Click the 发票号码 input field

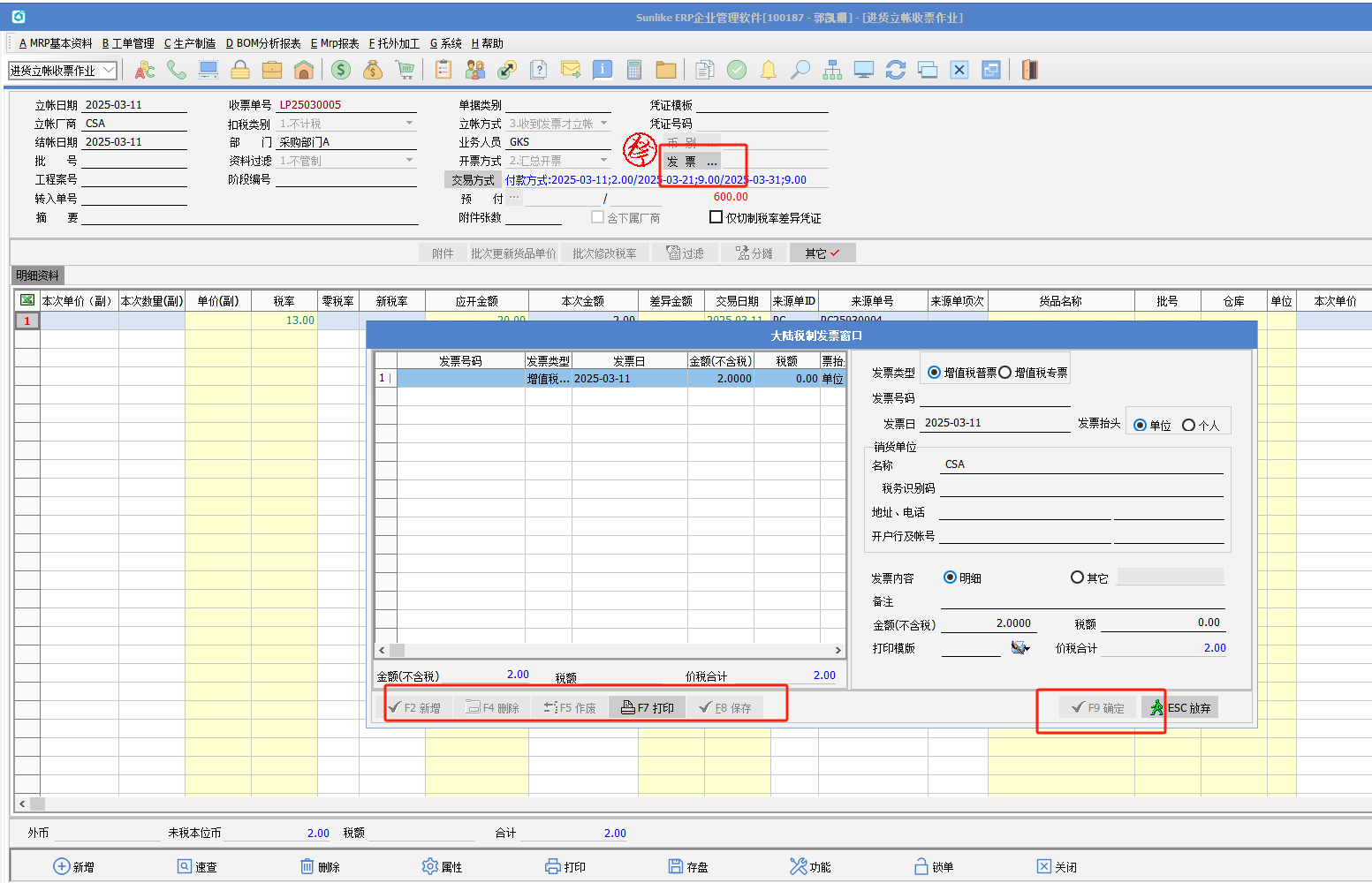click(x=995, y=398)
